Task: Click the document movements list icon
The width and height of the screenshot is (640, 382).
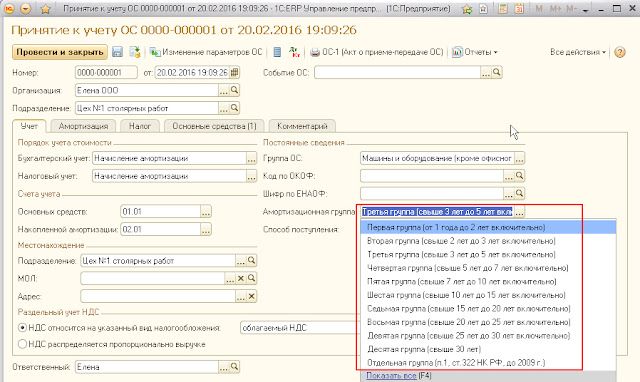Action: tap(277, 52)
